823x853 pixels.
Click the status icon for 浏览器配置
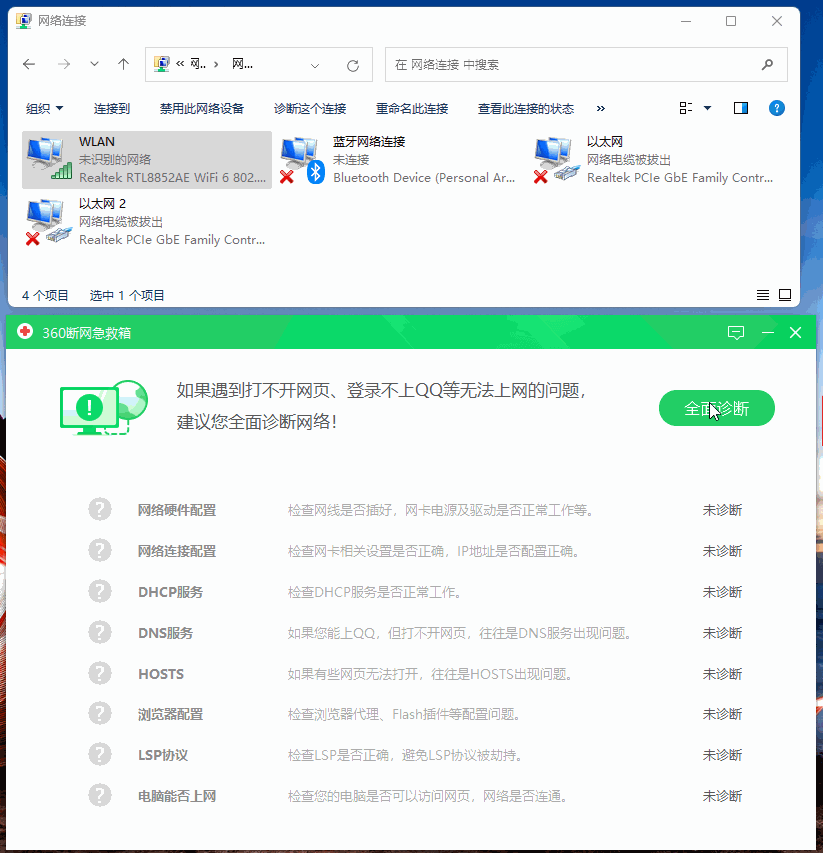[x=100, y=714]
